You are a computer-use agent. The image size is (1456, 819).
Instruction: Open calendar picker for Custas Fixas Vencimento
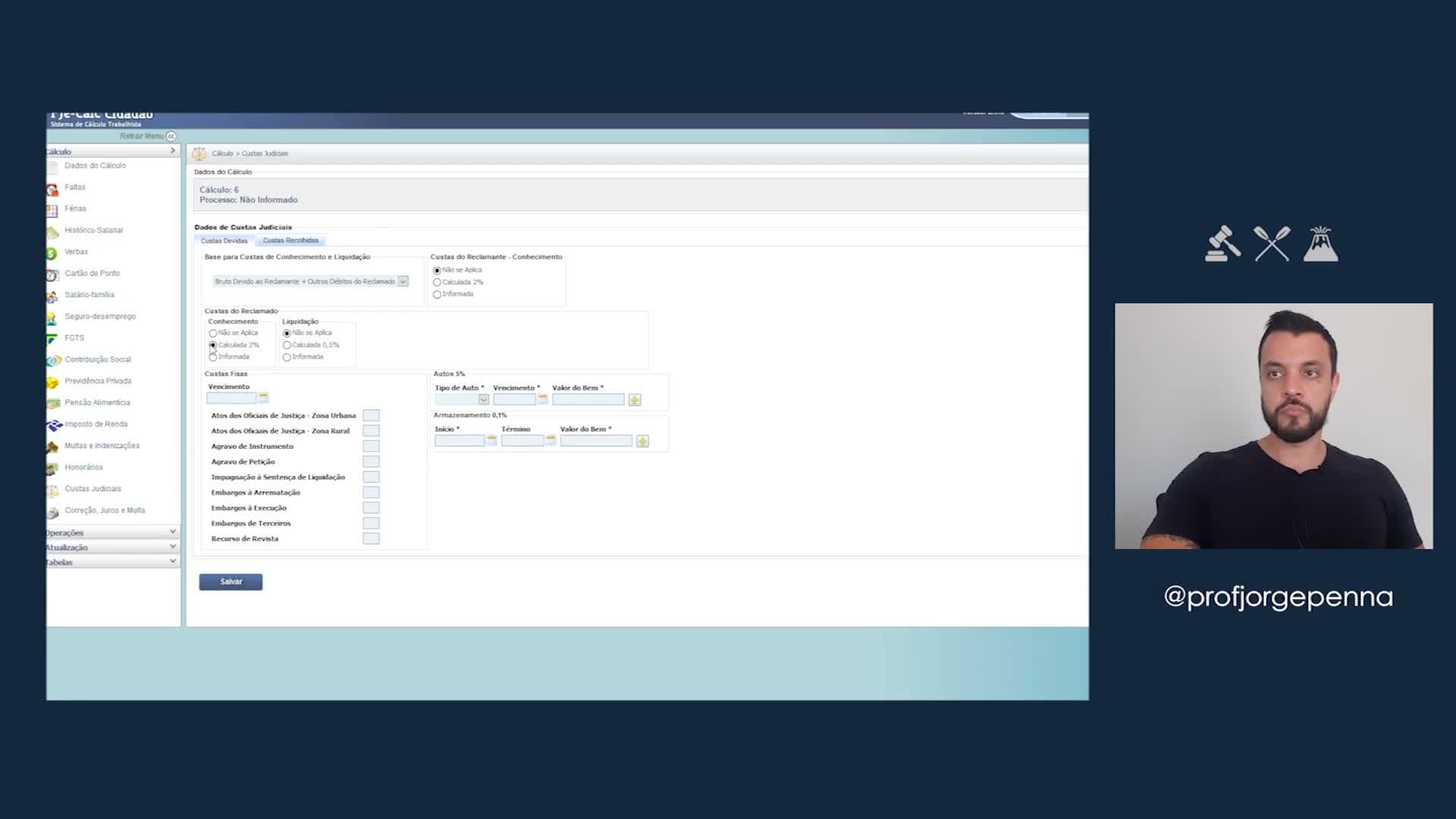point(263,397)
